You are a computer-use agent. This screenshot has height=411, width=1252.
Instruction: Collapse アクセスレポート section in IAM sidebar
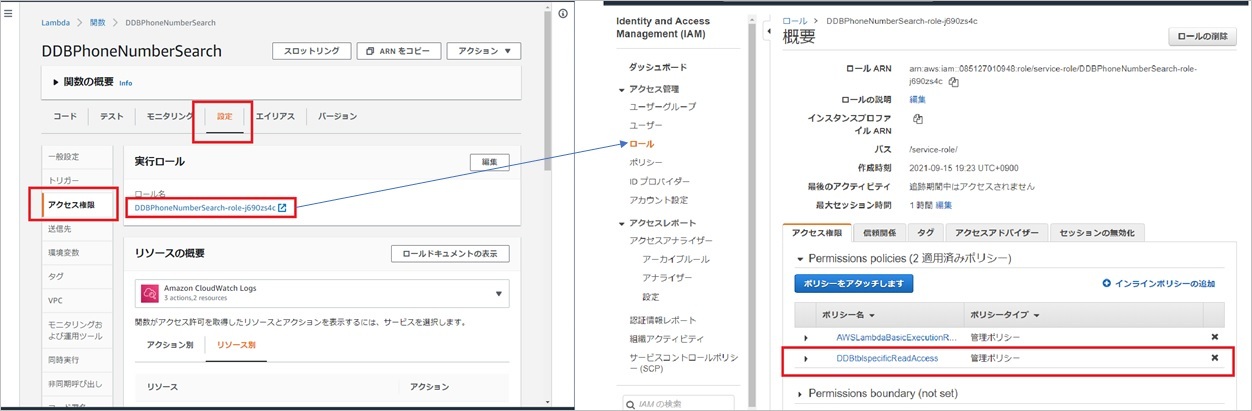coord(621,223)
